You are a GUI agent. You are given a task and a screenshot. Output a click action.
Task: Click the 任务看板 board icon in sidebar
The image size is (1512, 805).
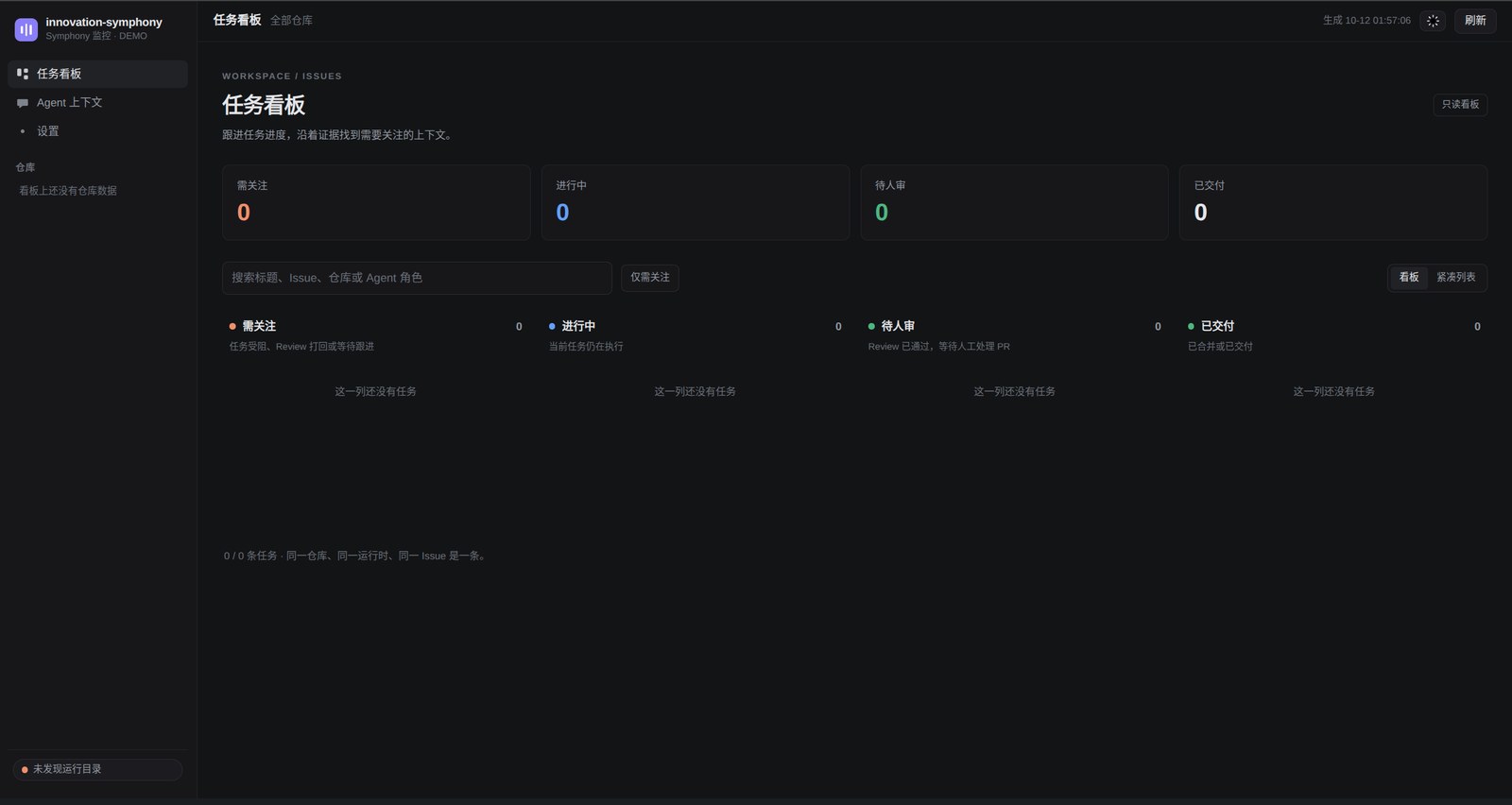(x=23, y=74)
